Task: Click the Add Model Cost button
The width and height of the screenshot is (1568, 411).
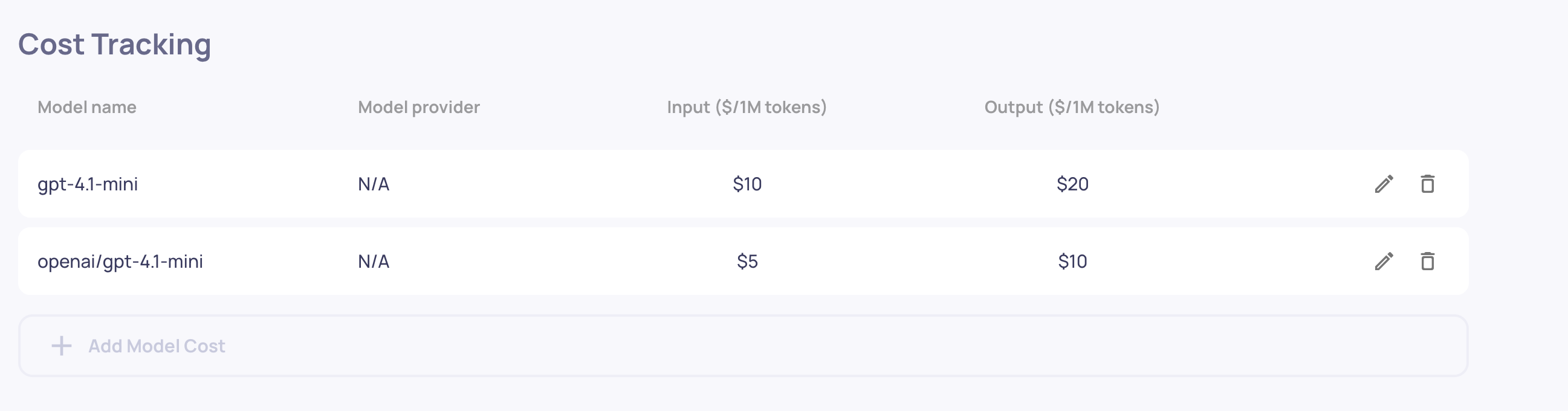Action: coord(744,346)
